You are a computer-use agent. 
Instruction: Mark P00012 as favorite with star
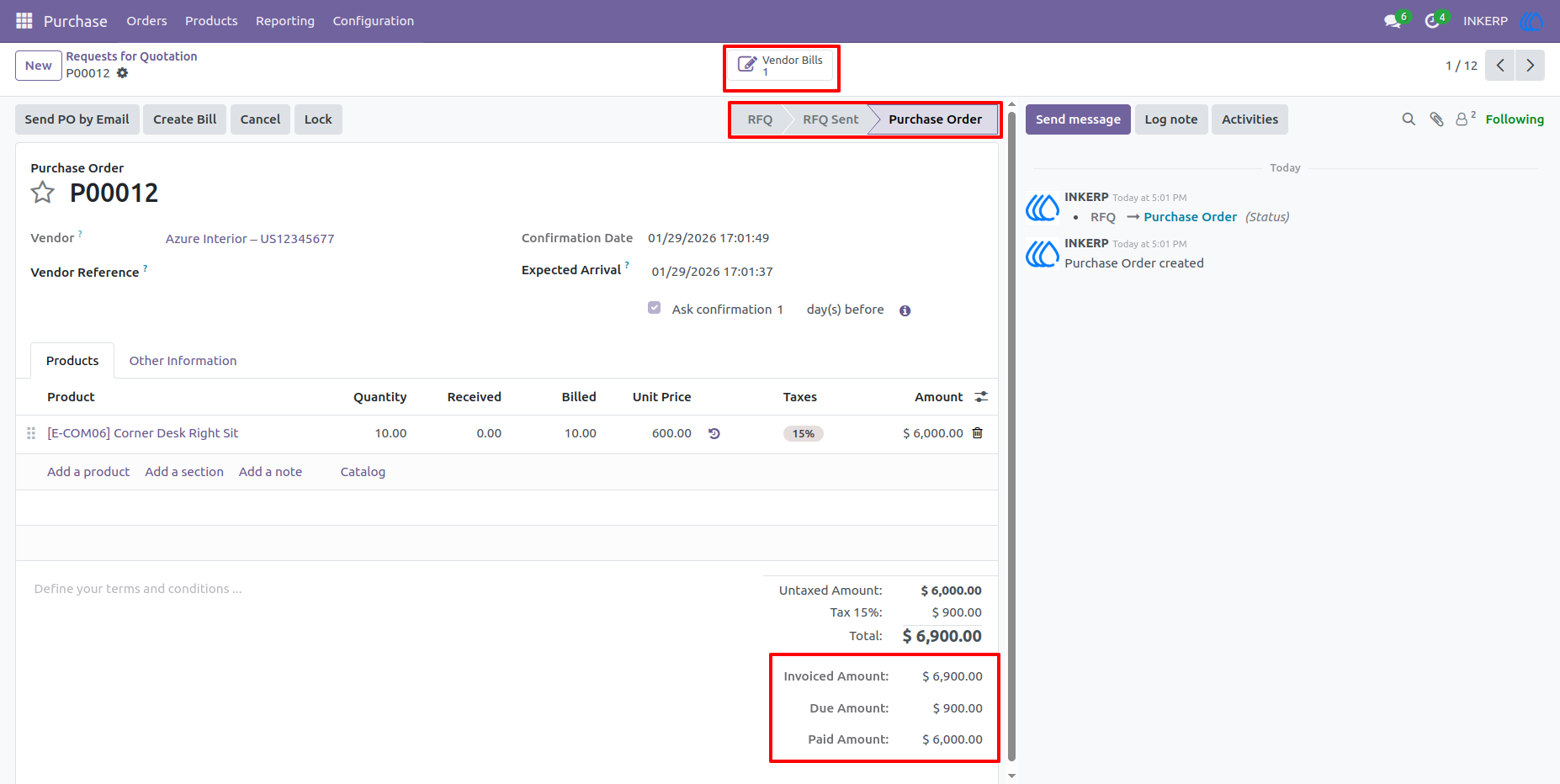[43, 193]
